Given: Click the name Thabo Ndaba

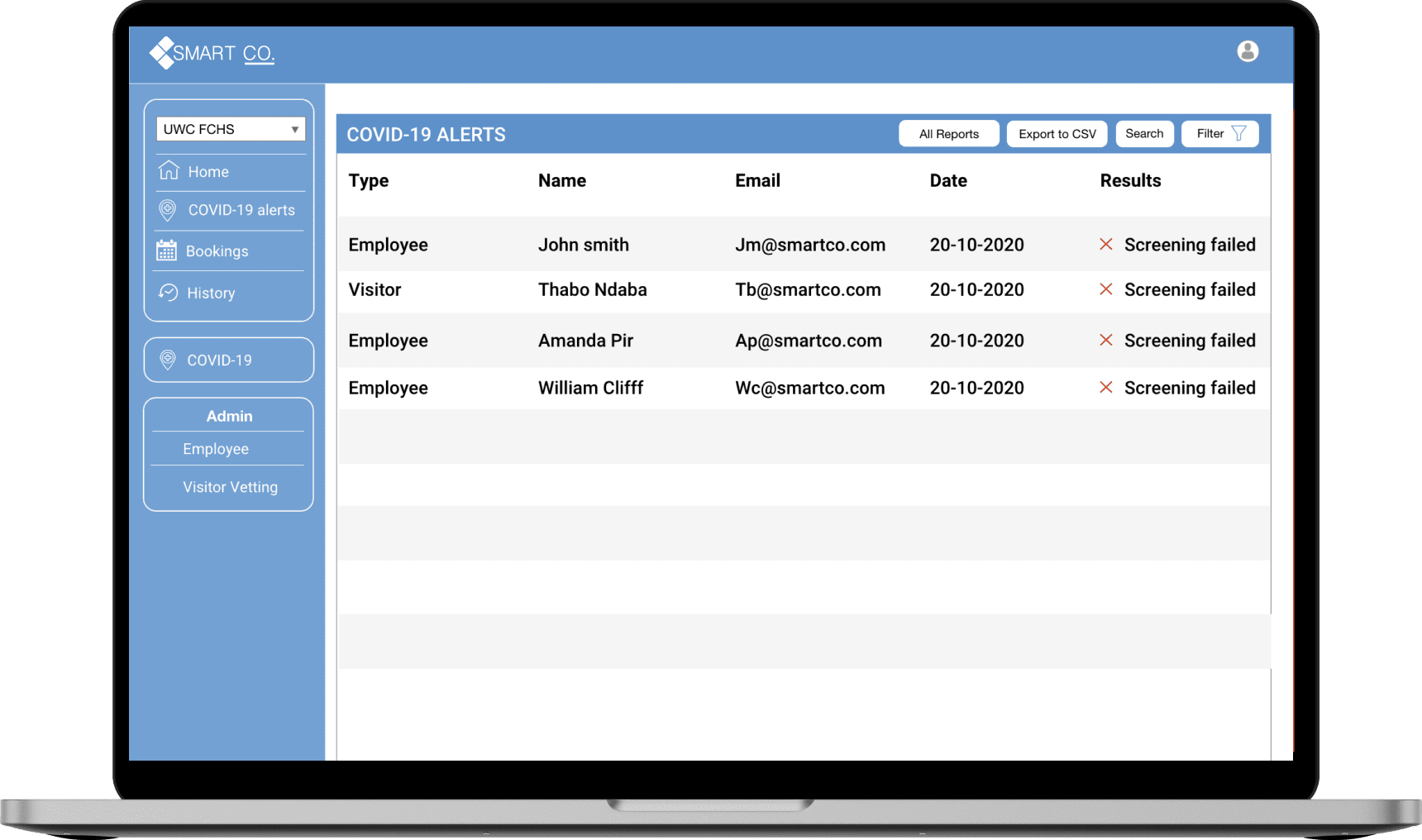Looking at the screenshot, I should point(593,289).
